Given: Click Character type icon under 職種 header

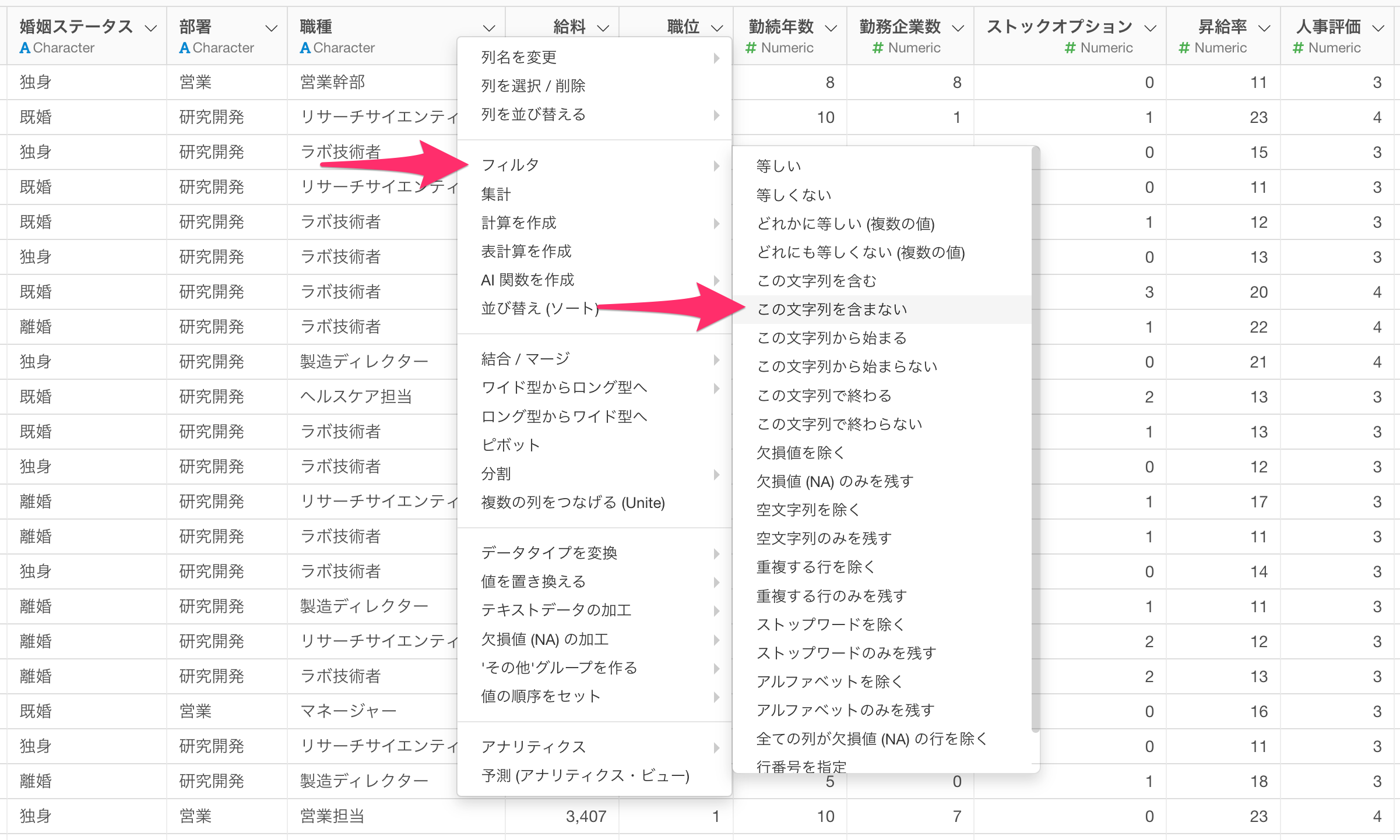Looking at the screenshot, I should click(305, 48).
